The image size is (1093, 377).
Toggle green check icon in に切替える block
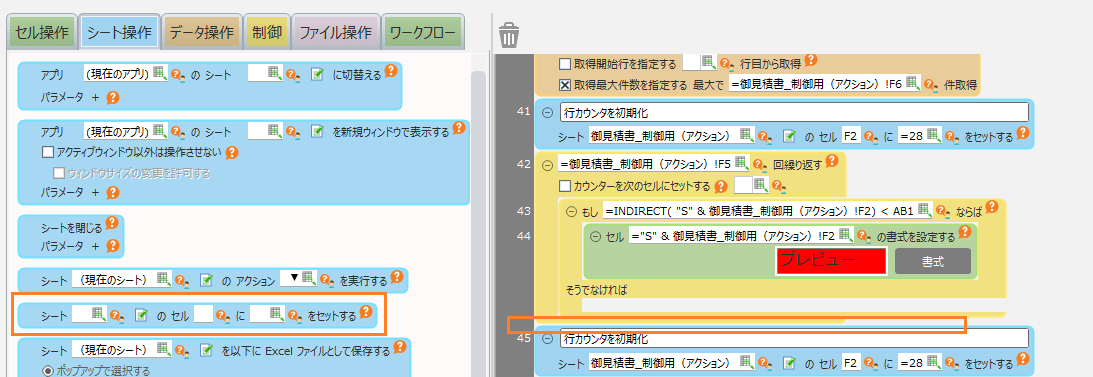coord(317,75)
